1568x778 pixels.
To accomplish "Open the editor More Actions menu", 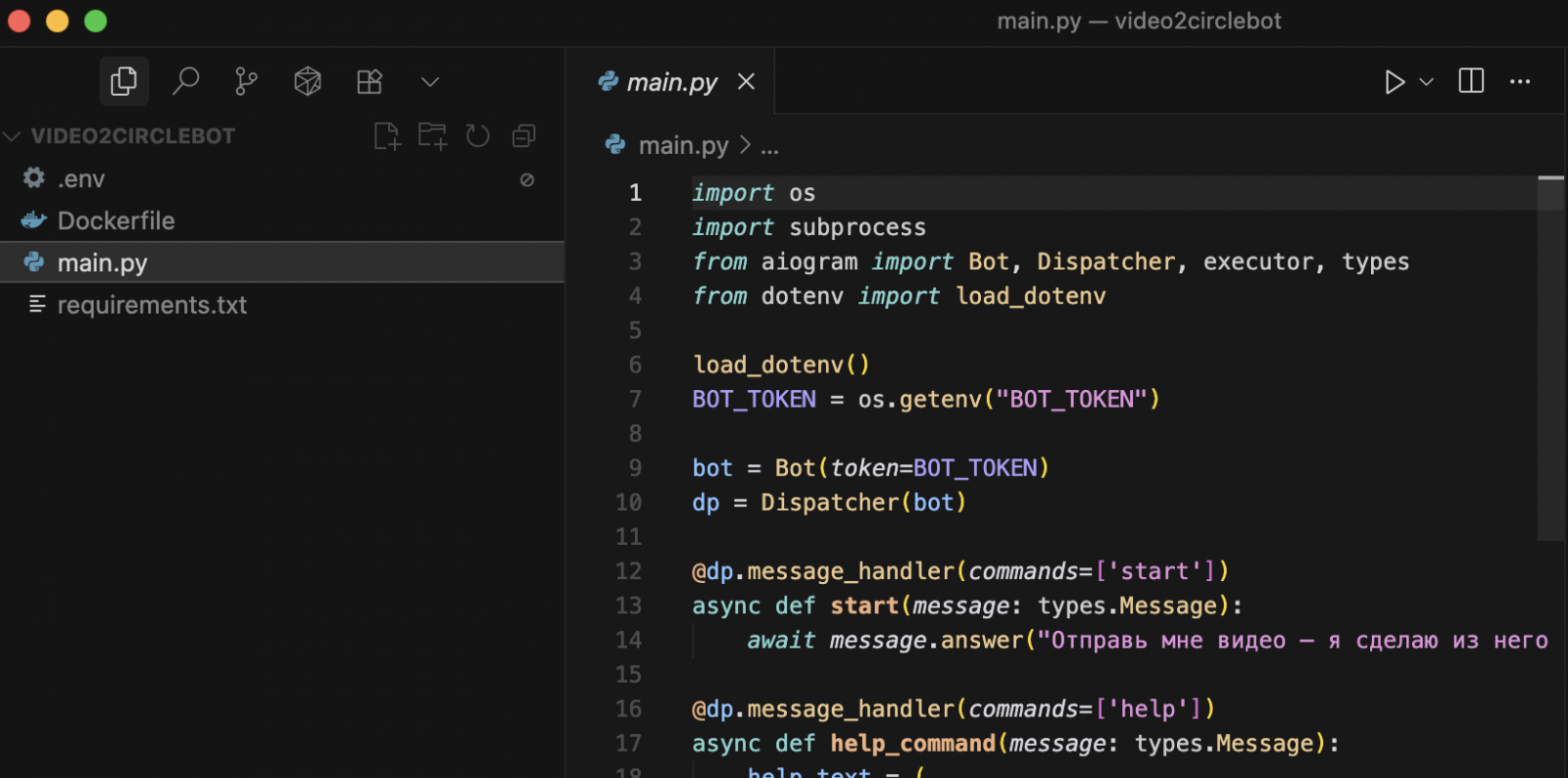I will (1520, 82).
